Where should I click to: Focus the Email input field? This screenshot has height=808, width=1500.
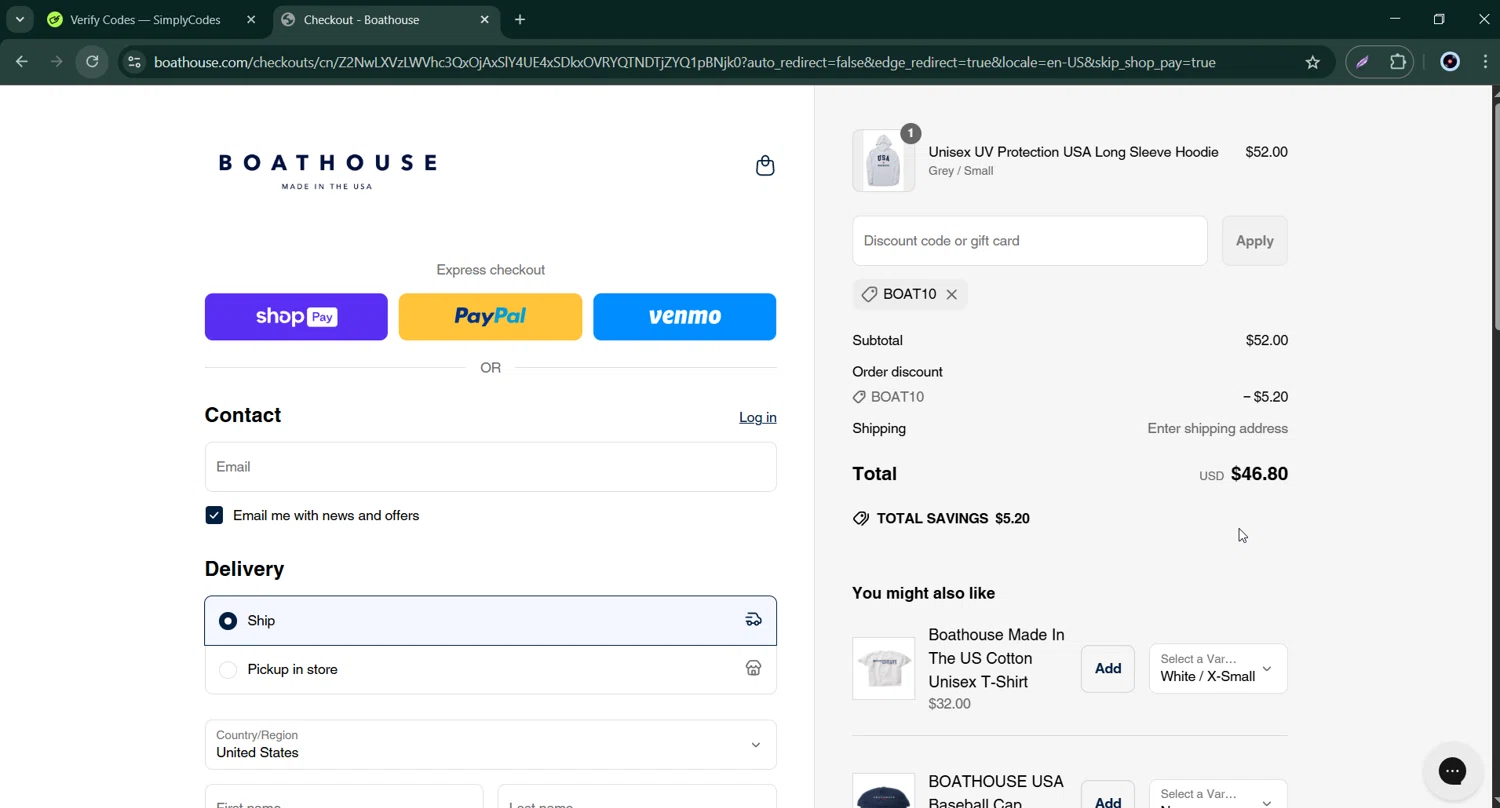(x=490, y=467)
